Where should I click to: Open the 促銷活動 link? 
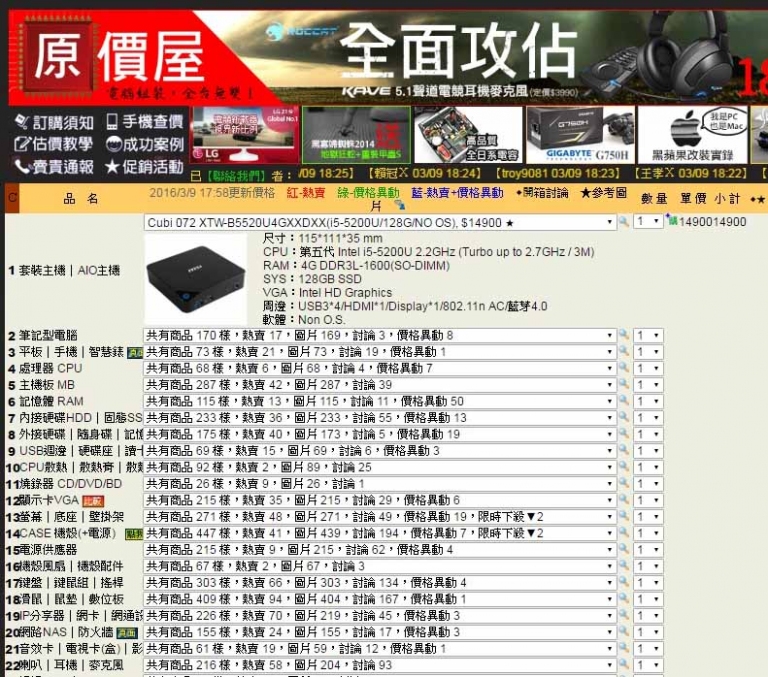click(145, 167)
